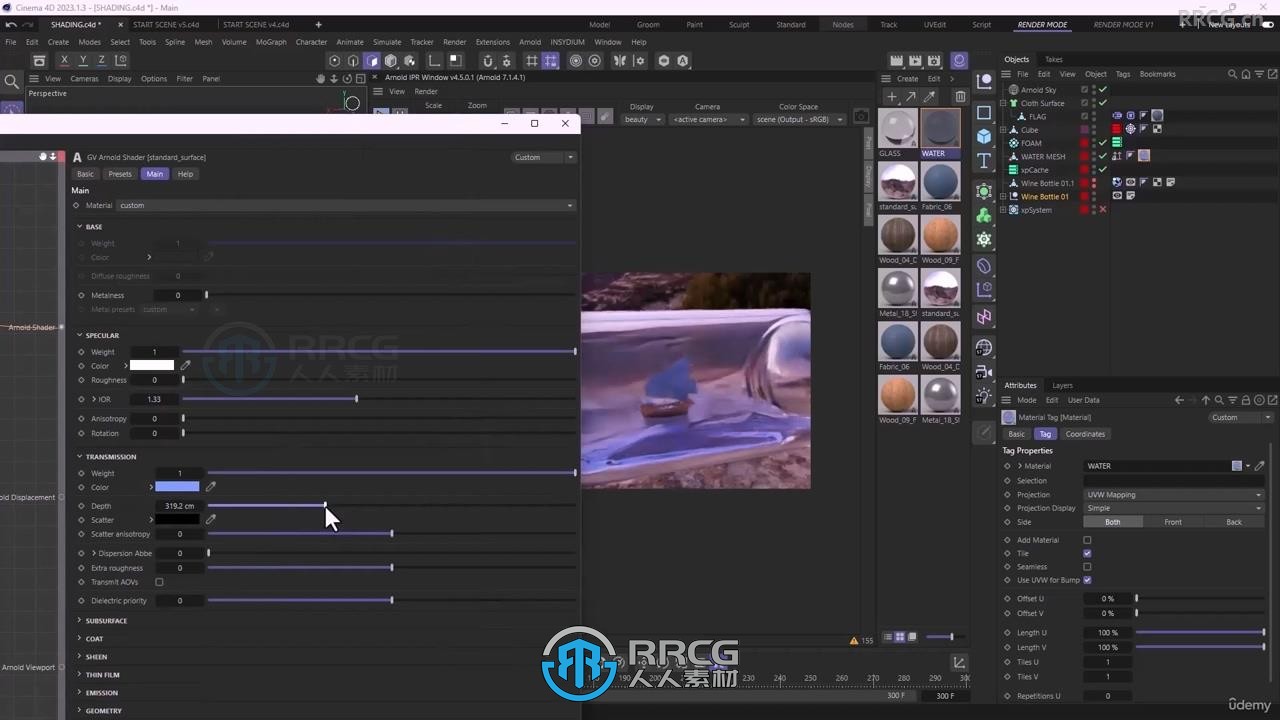
Task: Click the new material plus icon
Action: coord(892,97)
